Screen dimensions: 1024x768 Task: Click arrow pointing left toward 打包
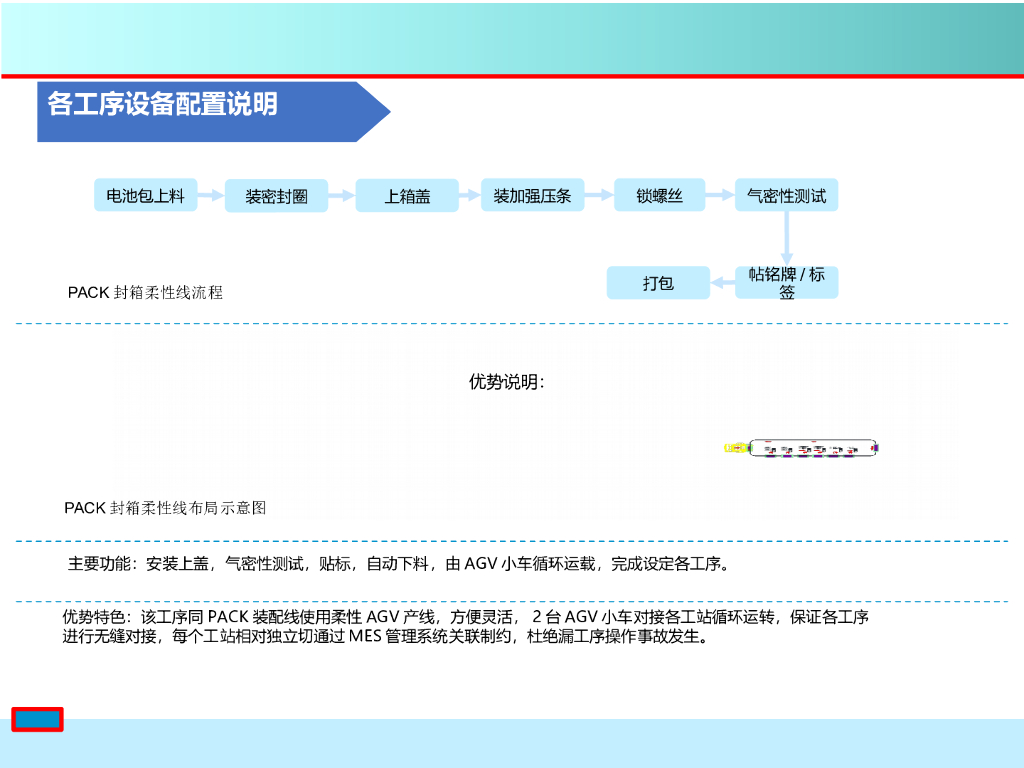pos(722,284)
